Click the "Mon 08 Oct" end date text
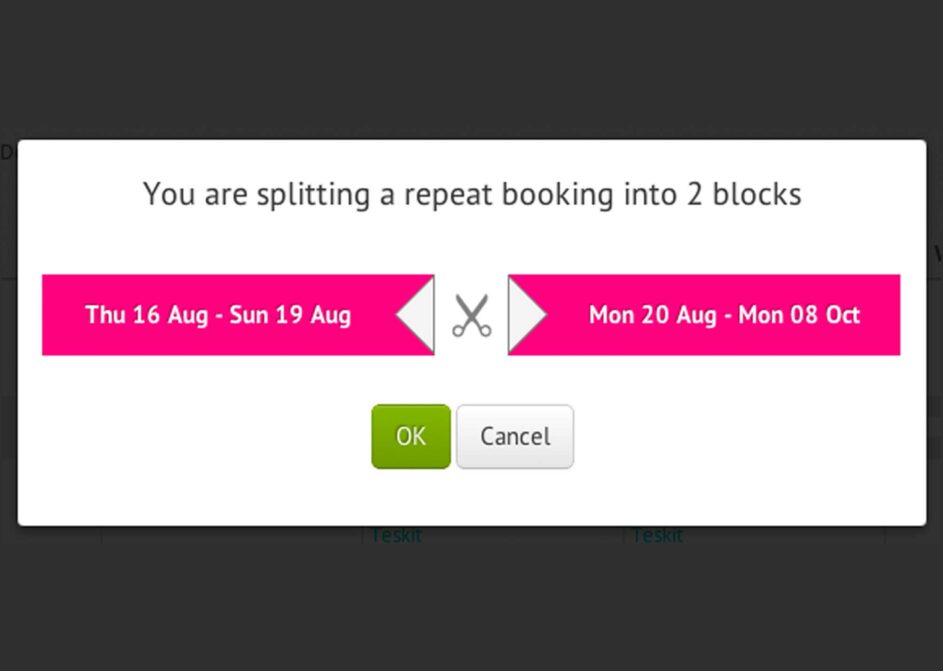Screen dimensions: 943x671 [x=799, y=315]
